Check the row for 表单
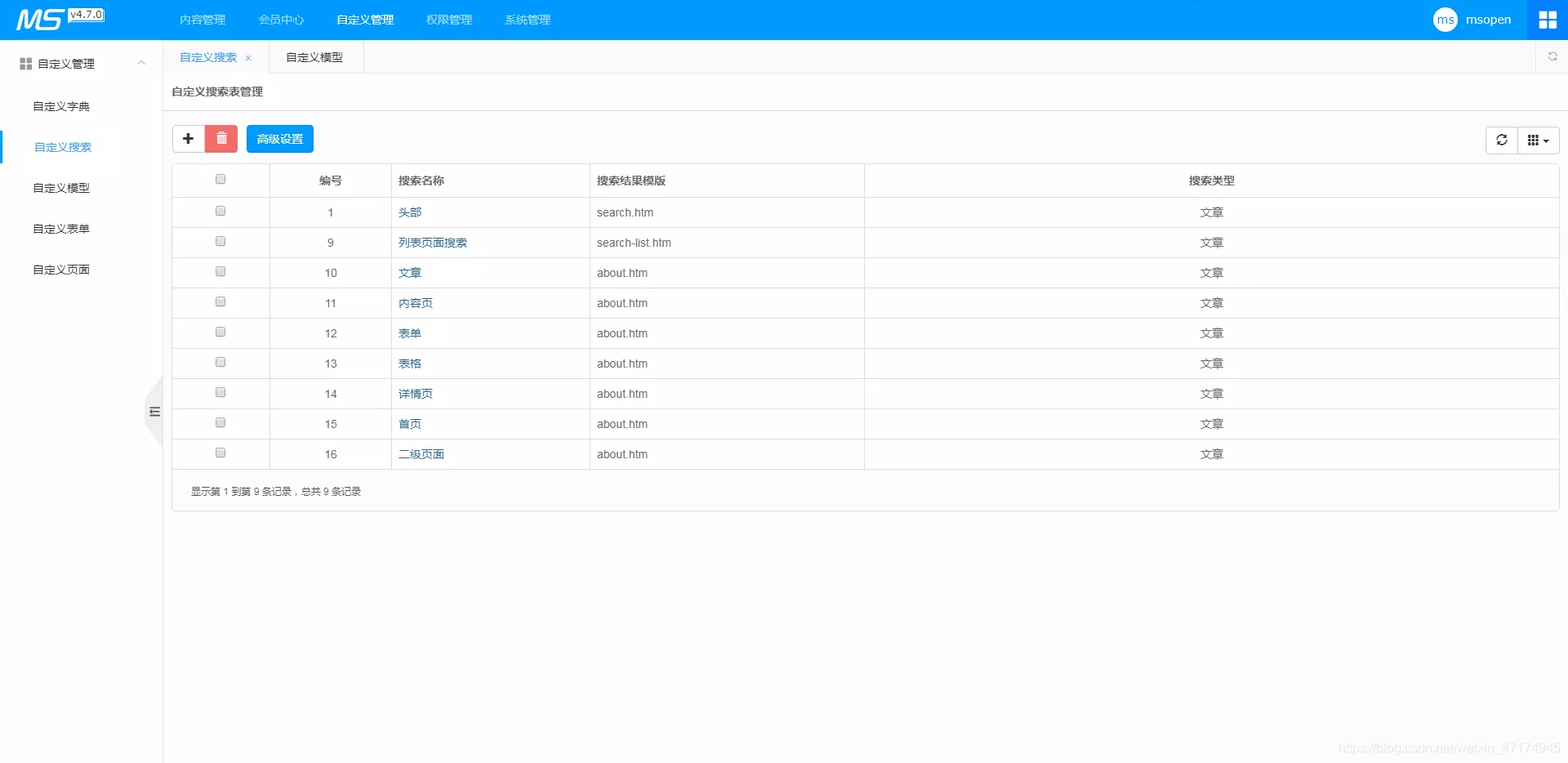Viewport: 1568px width, 763px height. [220, 332]
